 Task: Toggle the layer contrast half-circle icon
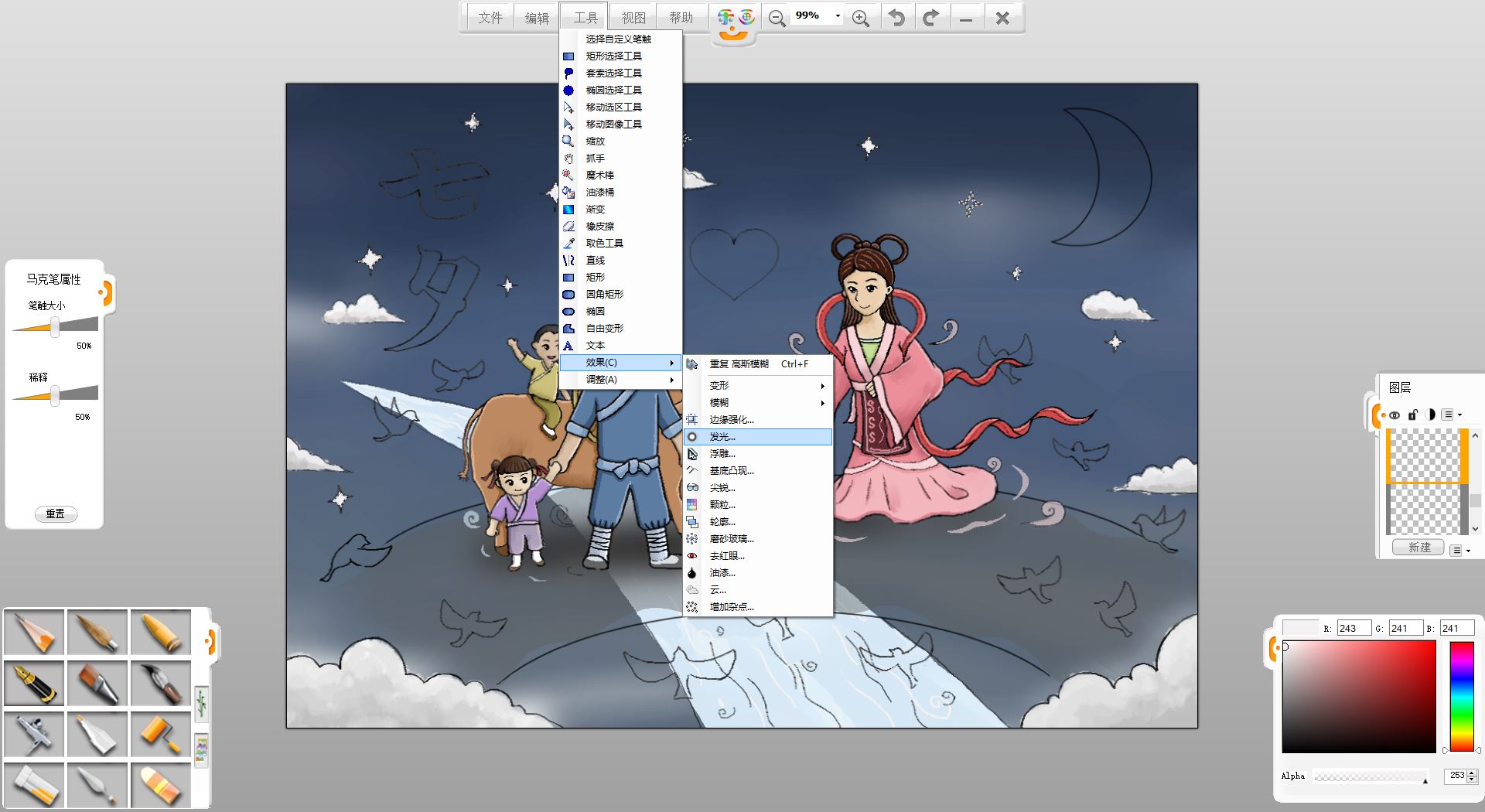click(x=1430, y=415)
